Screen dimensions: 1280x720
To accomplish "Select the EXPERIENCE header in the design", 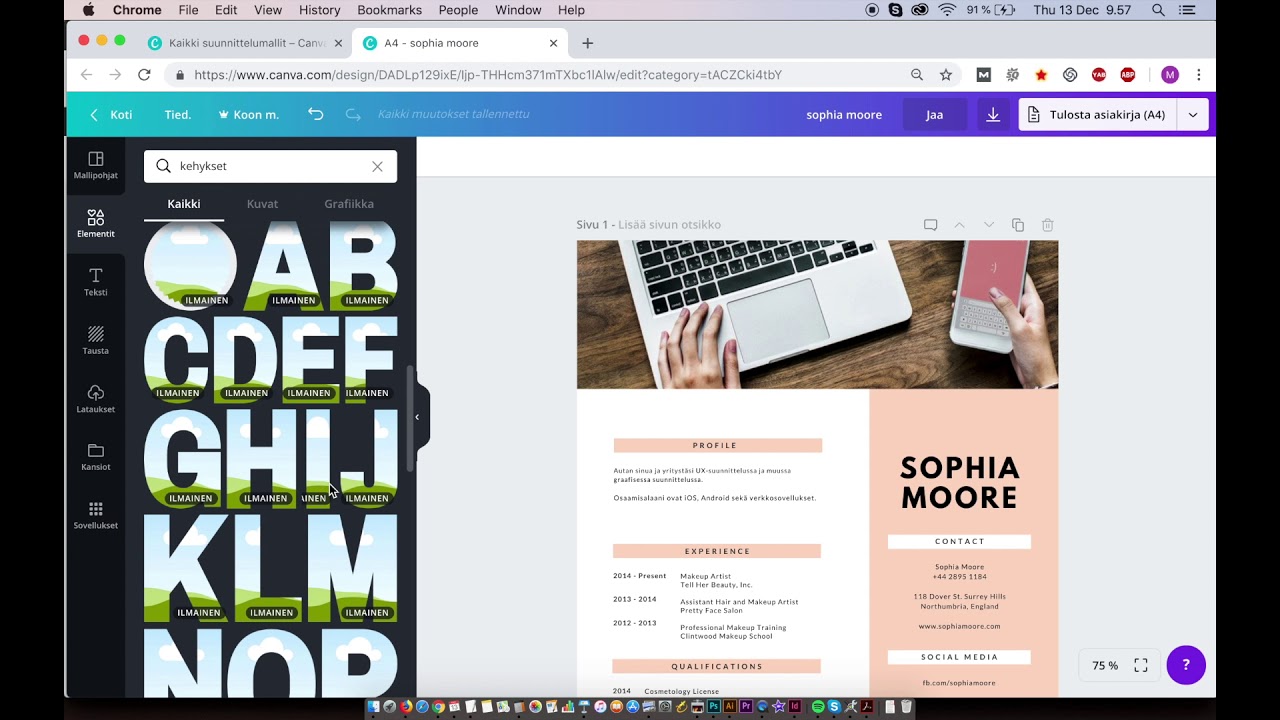I will pos(717,551).
